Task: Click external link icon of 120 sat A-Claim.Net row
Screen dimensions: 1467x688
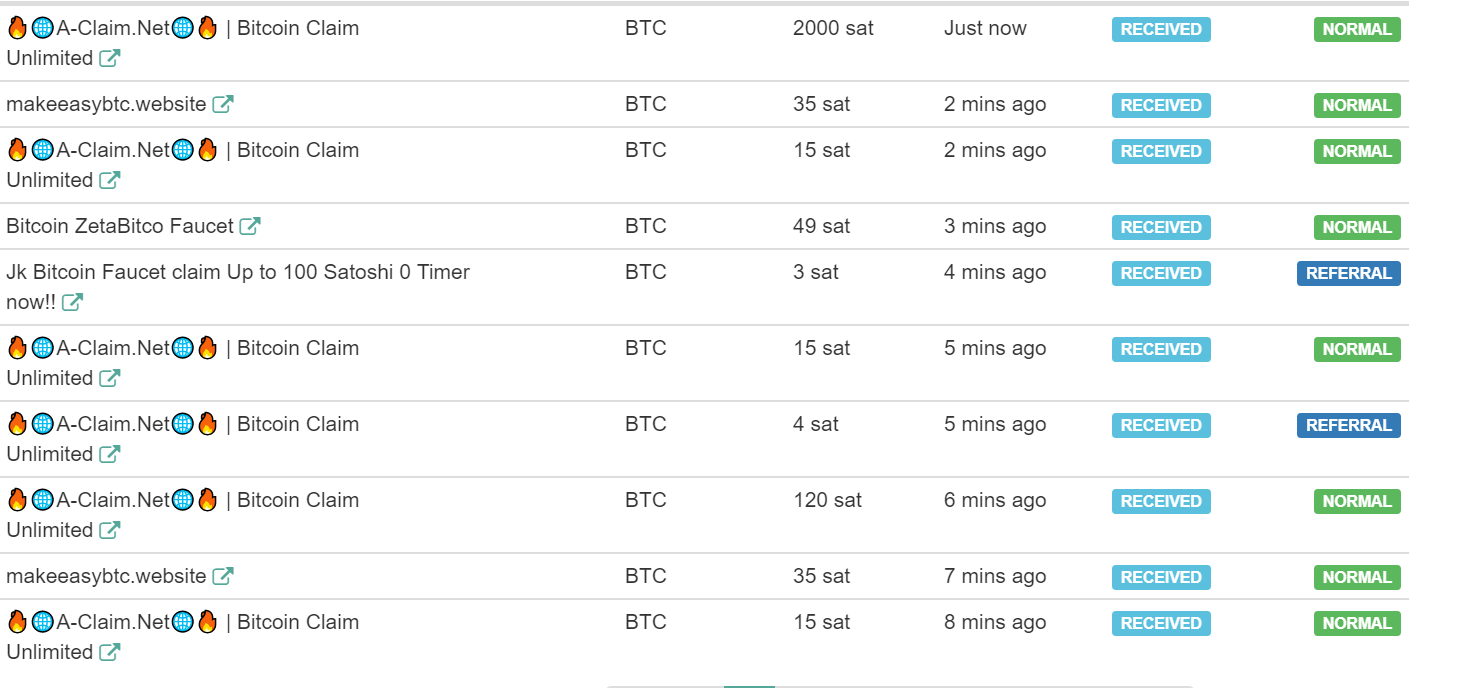Action: pos(110,530)
